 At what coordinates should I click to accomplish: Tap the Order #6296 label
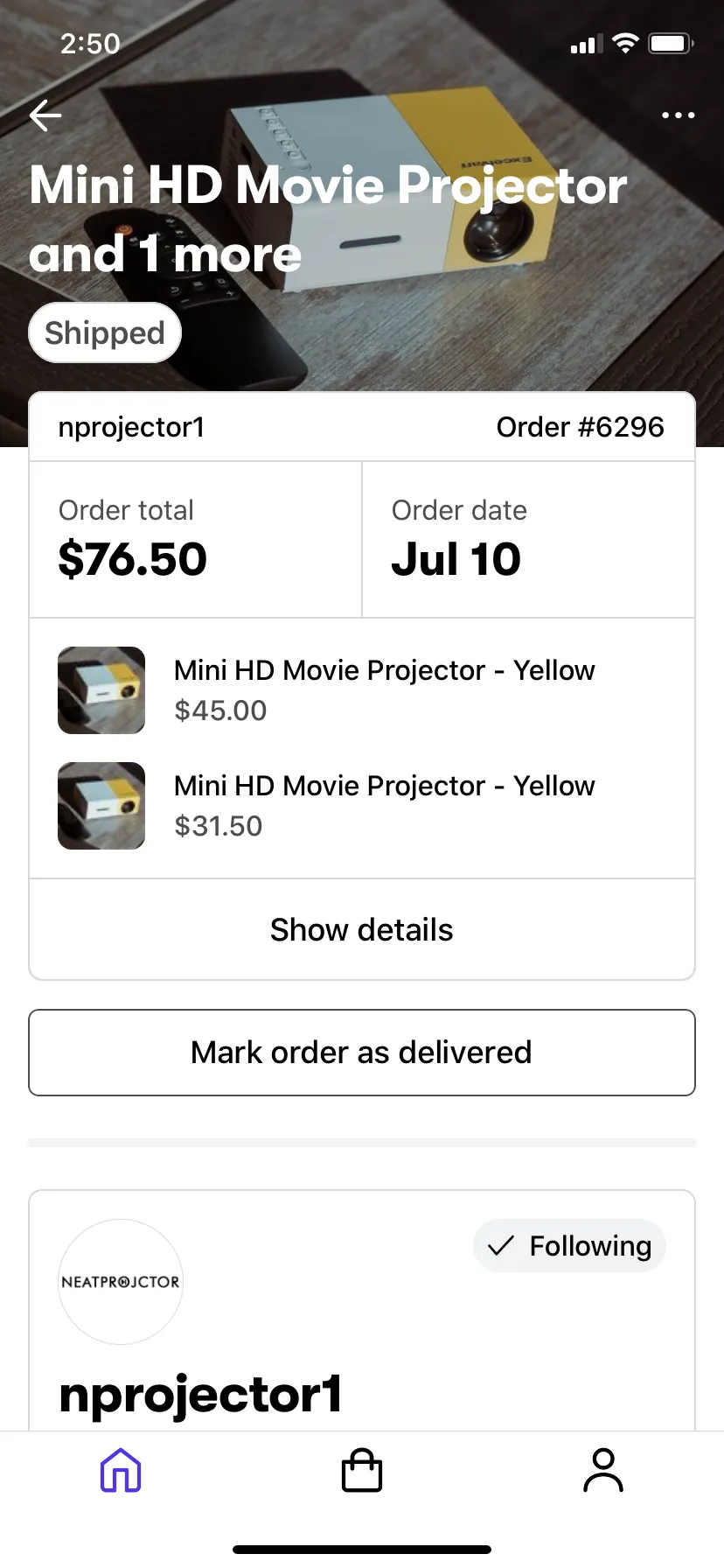pos(581,427)
